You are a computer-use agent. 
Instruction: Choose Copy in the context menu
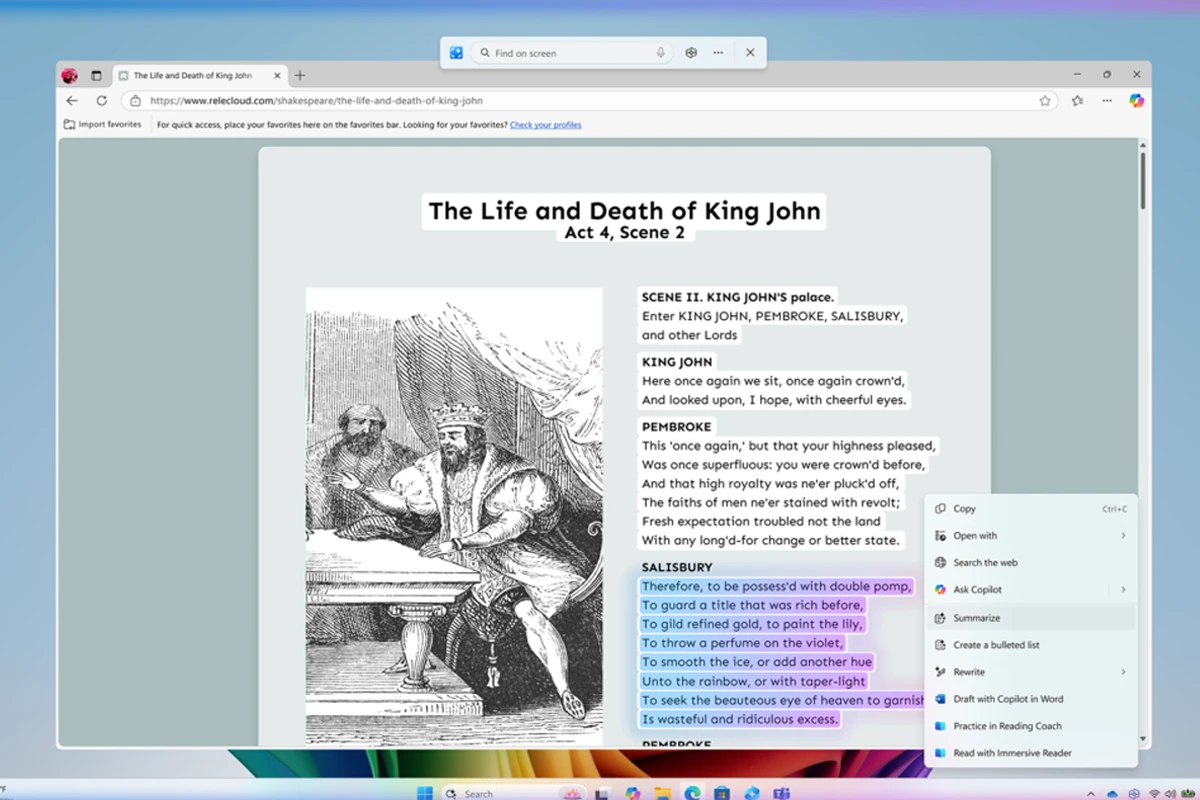pos(1031,509)
